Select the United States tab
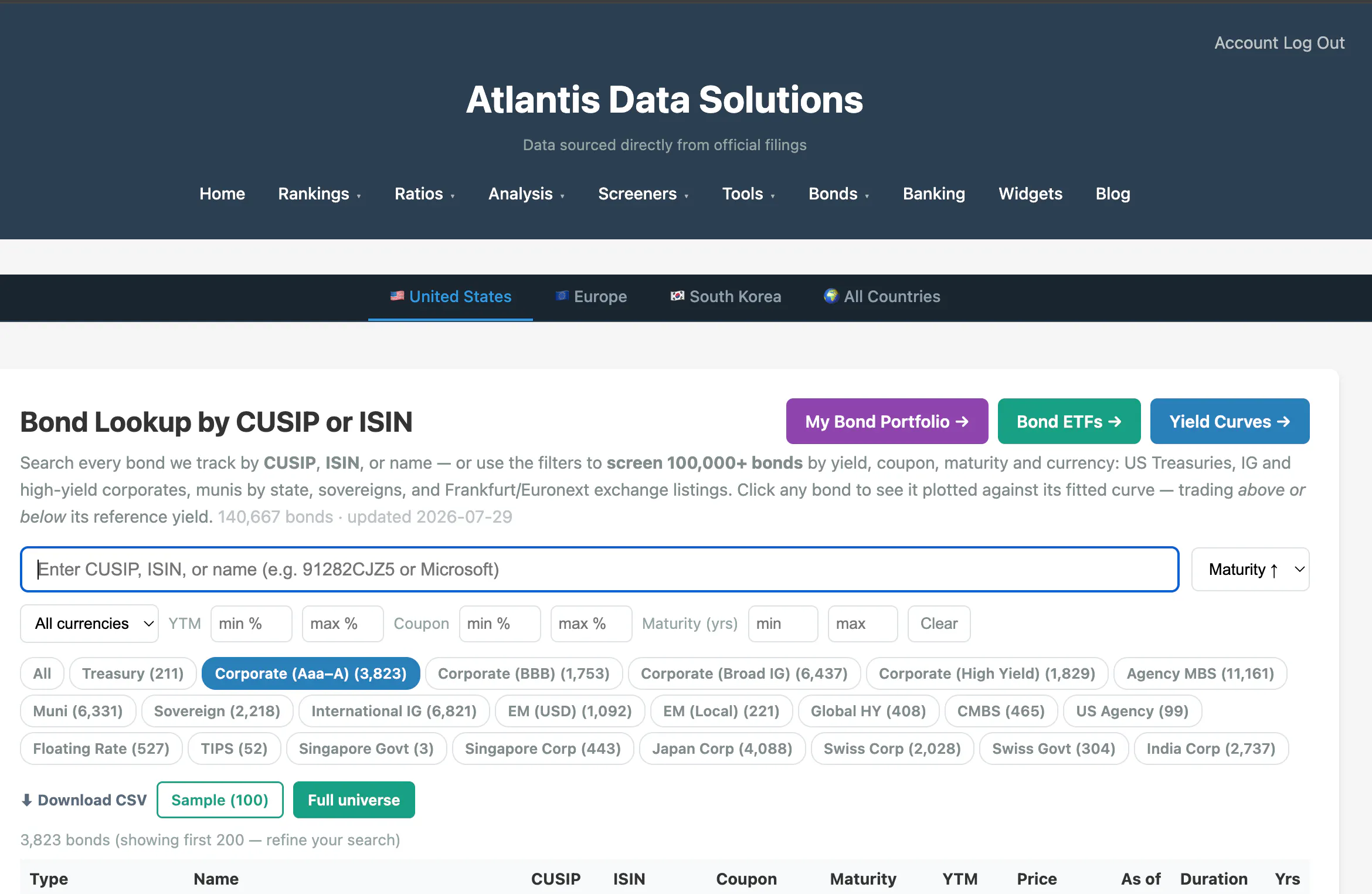1372x894 pixels. coord(450,297)
